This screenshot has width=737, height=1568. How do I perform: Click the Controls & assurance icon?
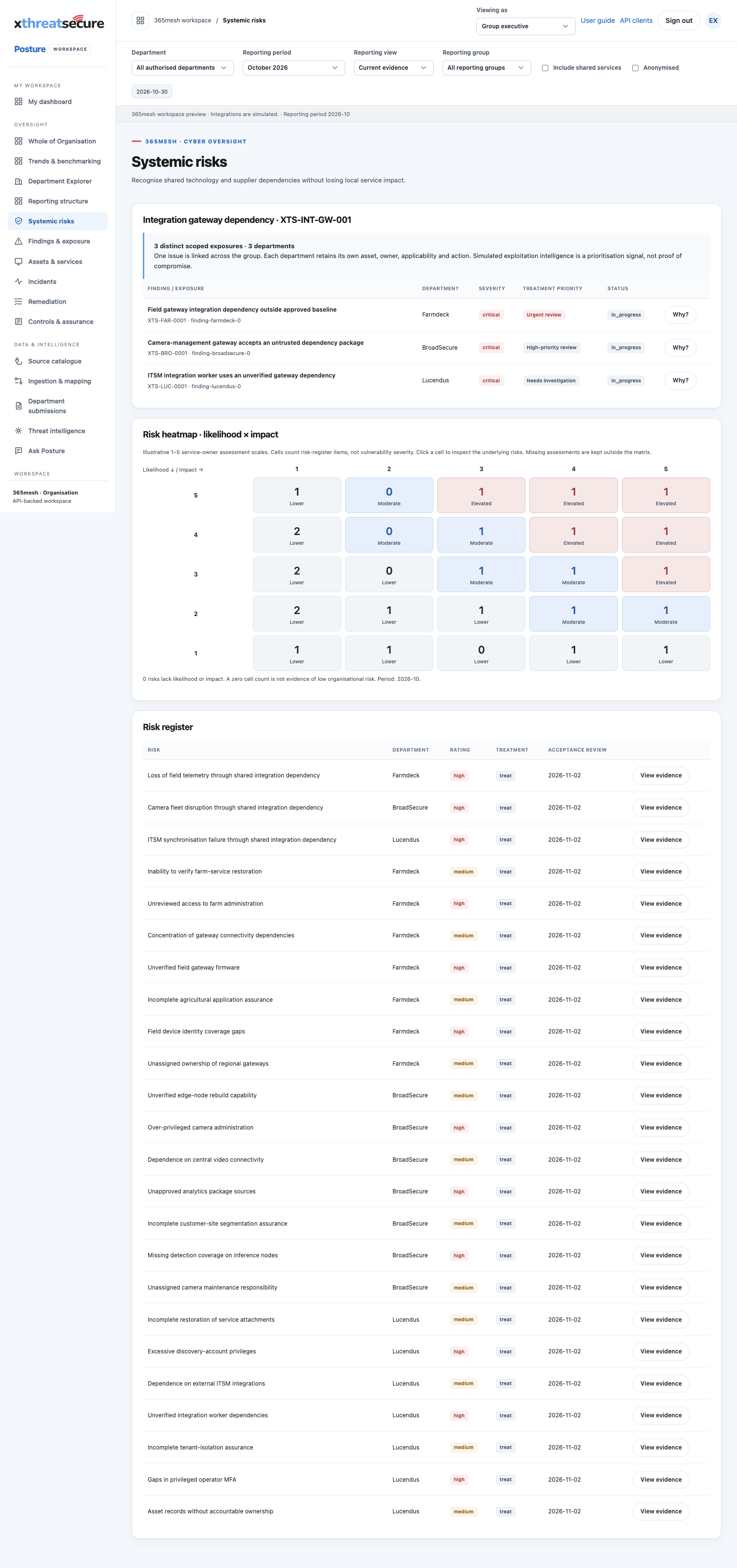(x=18, y=321)
